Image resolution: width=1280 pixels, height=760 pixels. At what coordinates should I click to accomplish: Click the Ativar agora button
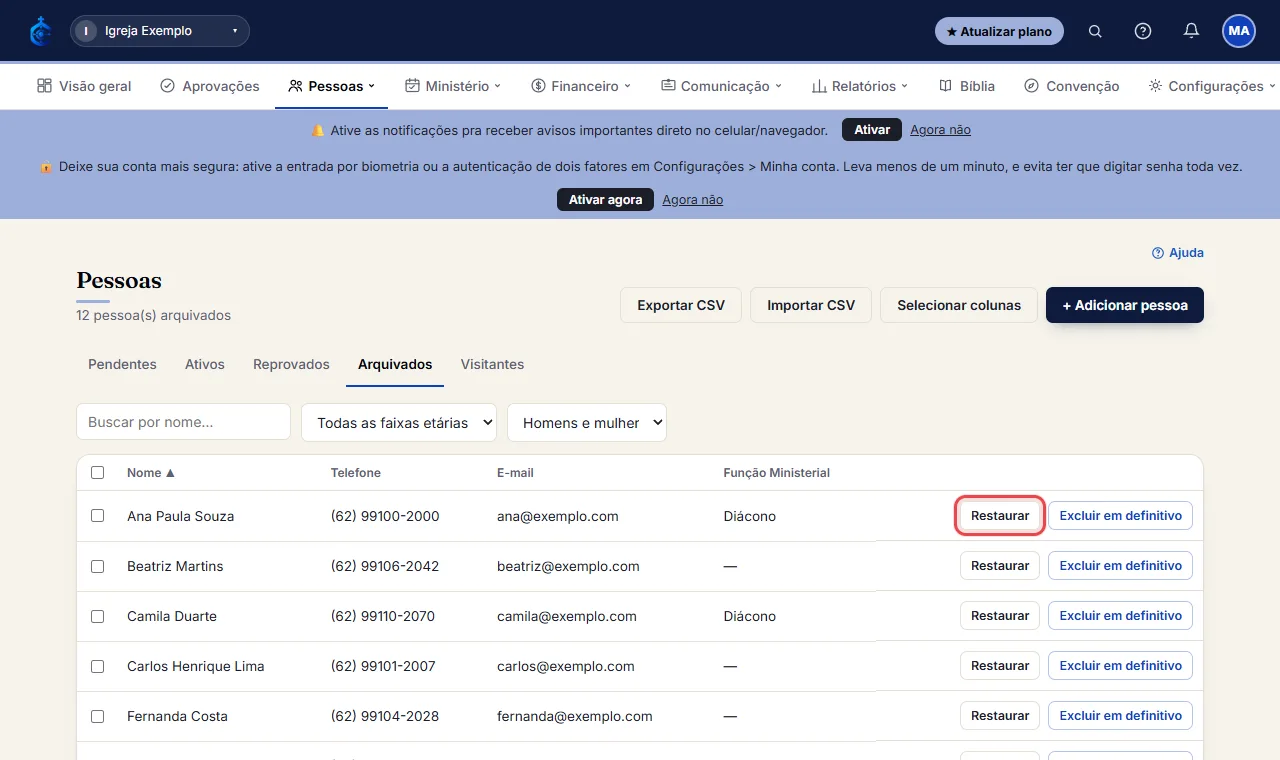coord(605,200)
